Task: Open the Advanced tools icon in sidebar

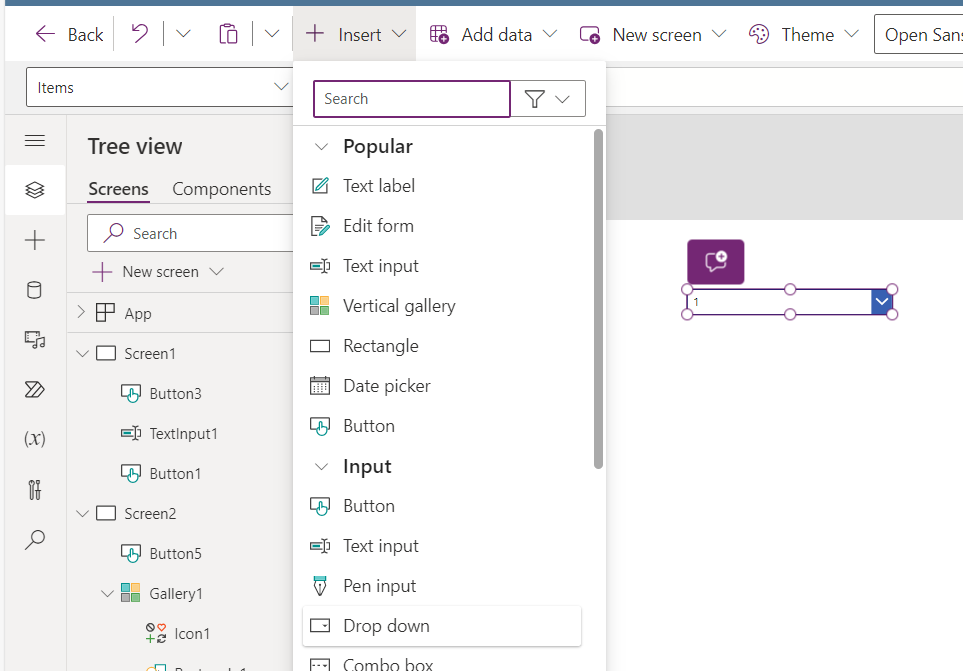Action: tap(35, 489)
